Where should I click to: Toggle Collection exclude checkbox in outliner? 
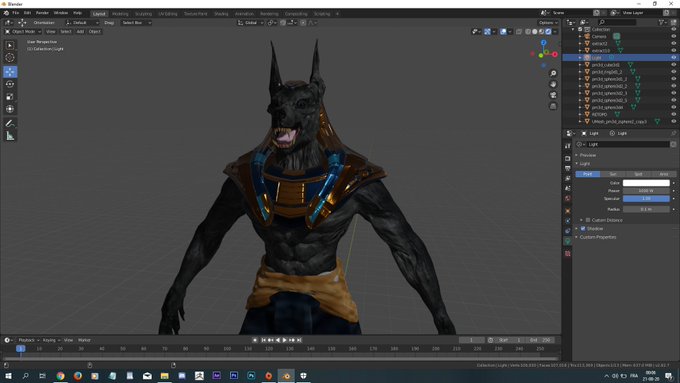[x=580, y=29]
